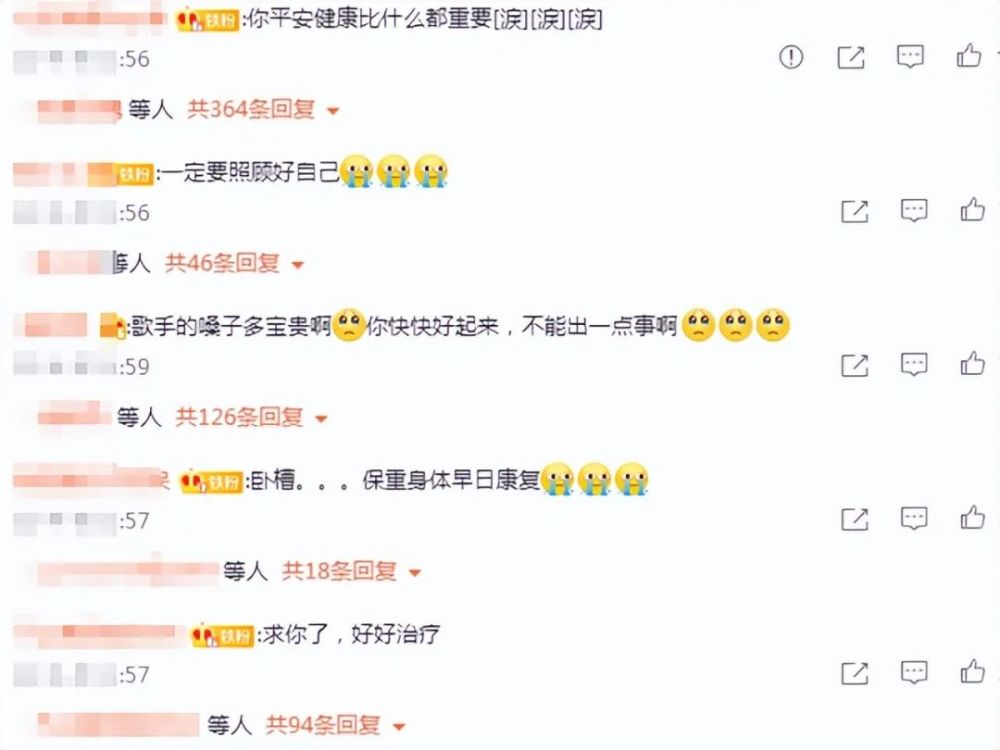Click the 铁粉 badge on the first comment
This screenshot has height=750, width=1000.
[x=208, y=20]
